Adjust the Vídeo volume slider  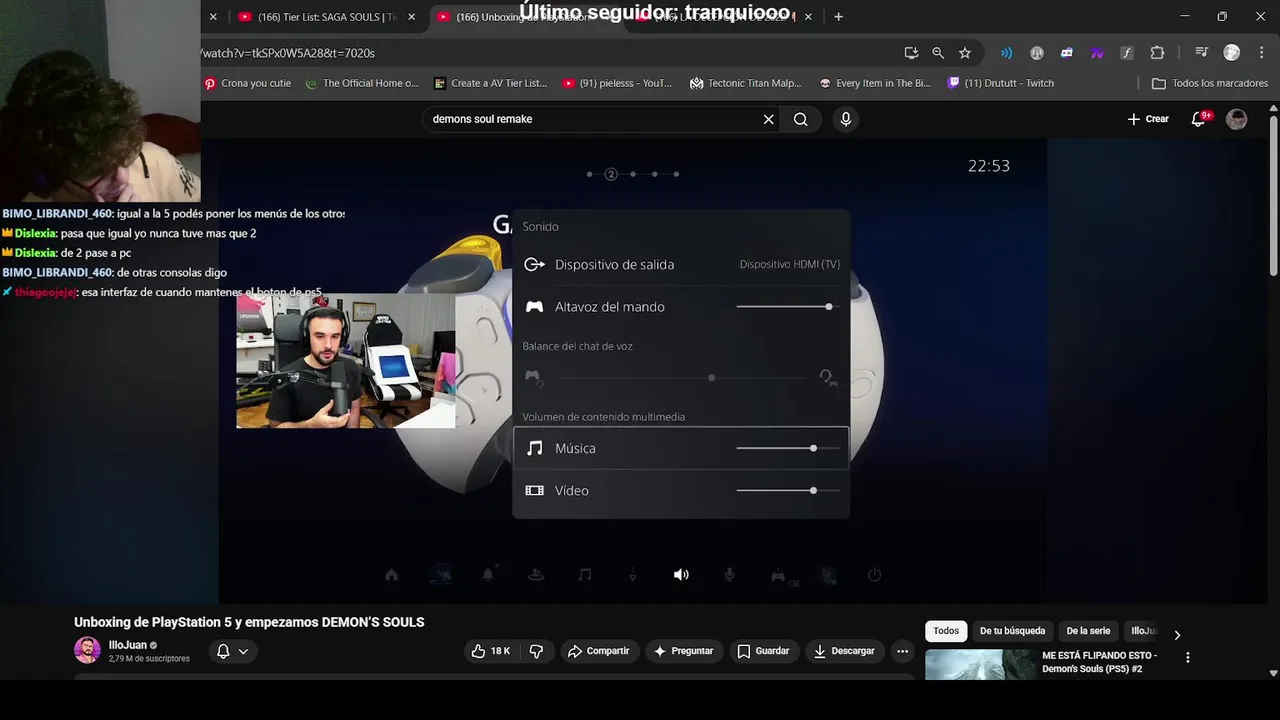pyautogui.click(x=788, y=490)
